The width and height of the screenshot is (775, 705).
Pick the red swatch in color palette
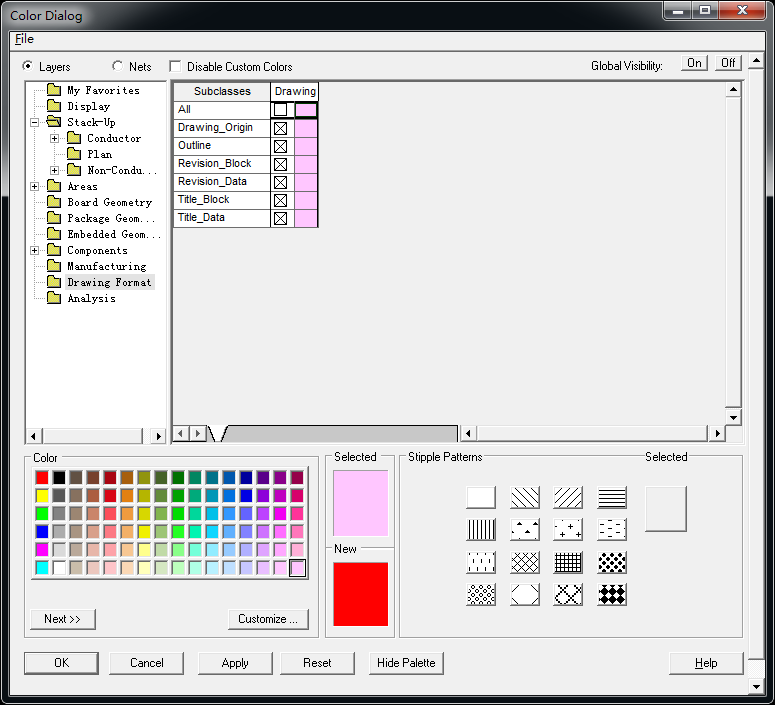[x=42, y=477]
